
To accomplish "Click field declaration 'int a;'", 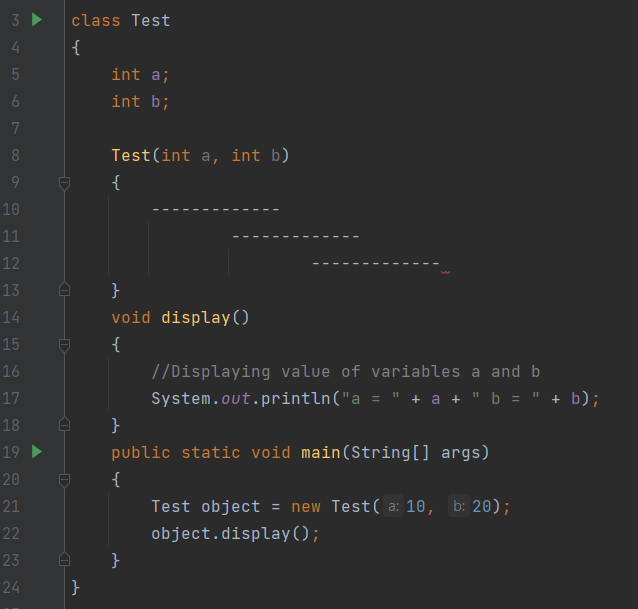I will [140, 74].
